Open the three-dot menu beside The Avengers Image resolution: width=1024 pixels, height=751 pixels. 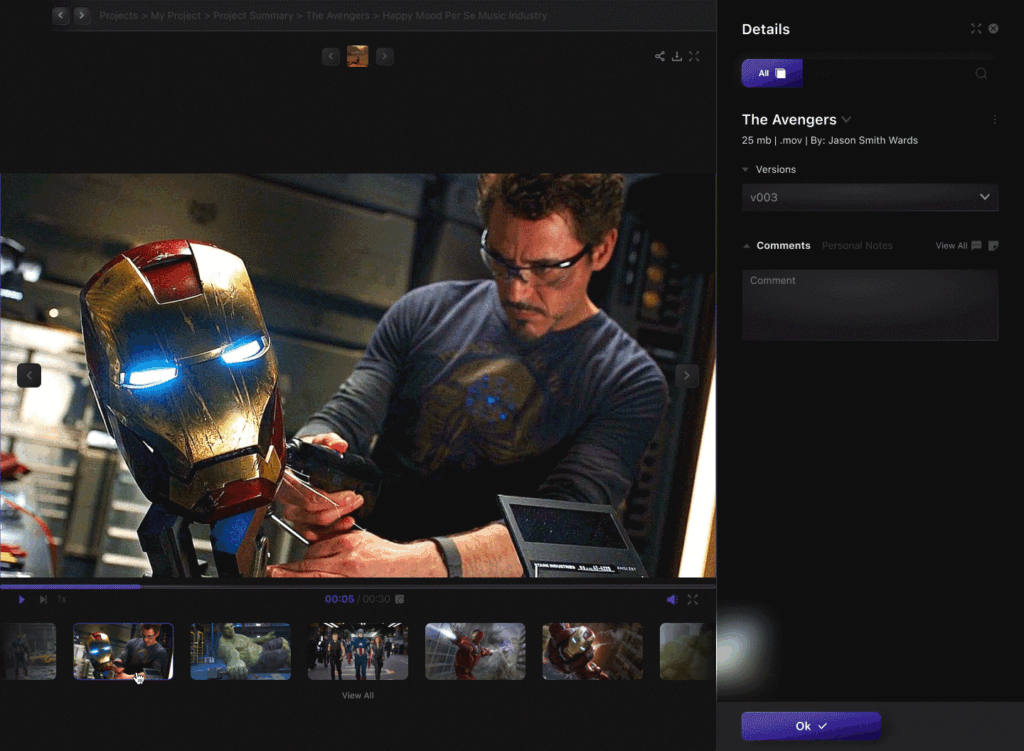pyautogui.click(x=994, y=120)
